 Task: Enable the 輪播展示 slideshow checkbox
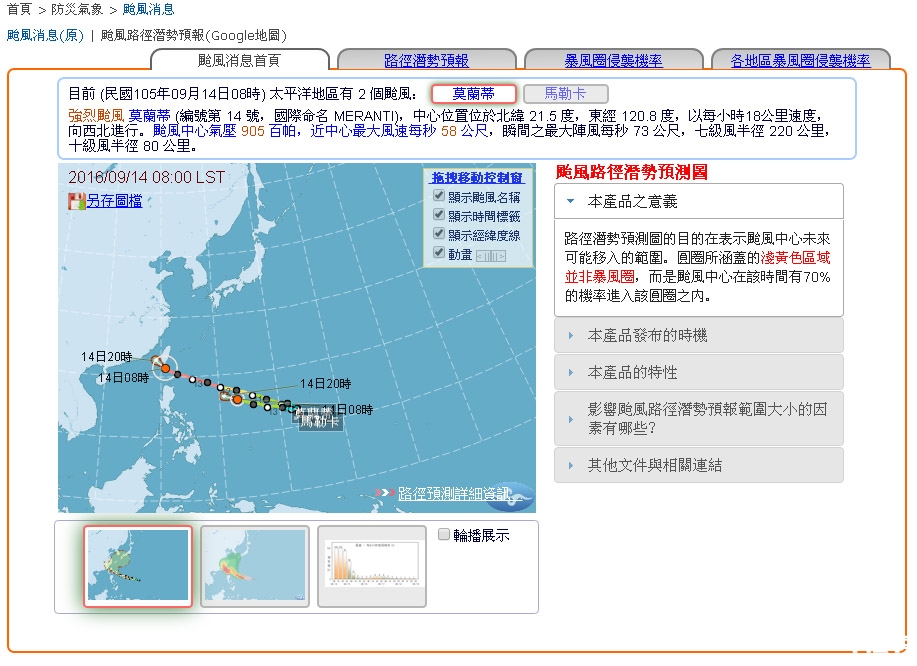pyautogui.click(x=444, y=534)
